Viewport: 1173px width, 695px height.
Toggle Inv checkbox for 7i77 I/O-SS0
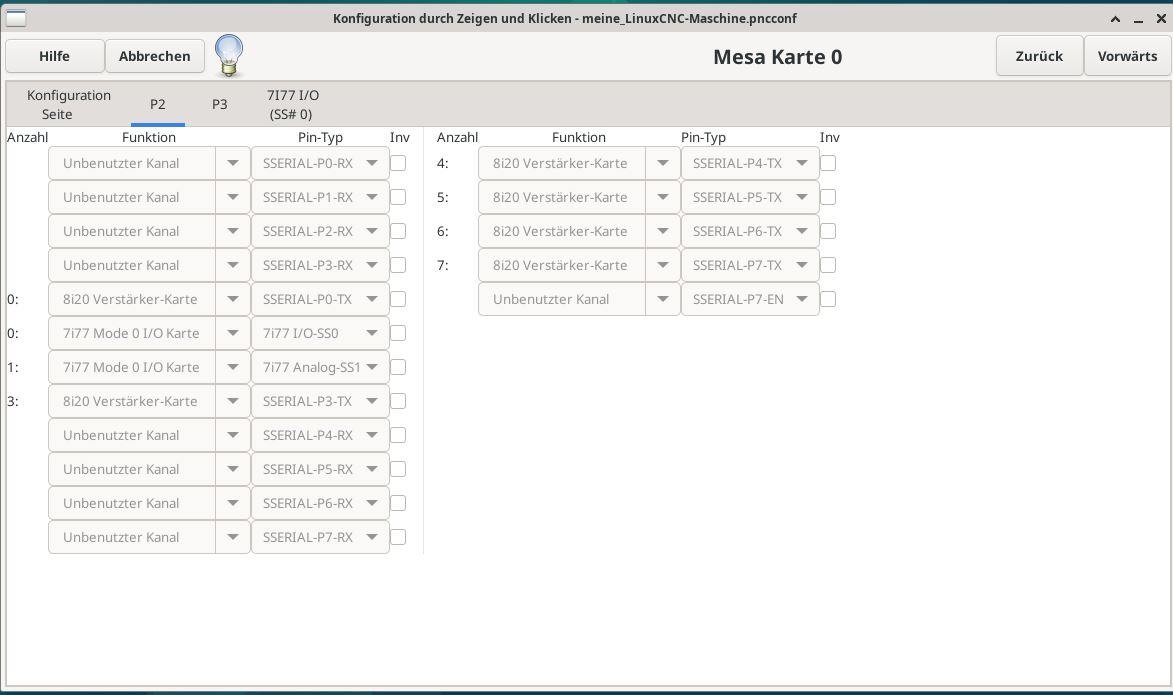coord(398,333)
